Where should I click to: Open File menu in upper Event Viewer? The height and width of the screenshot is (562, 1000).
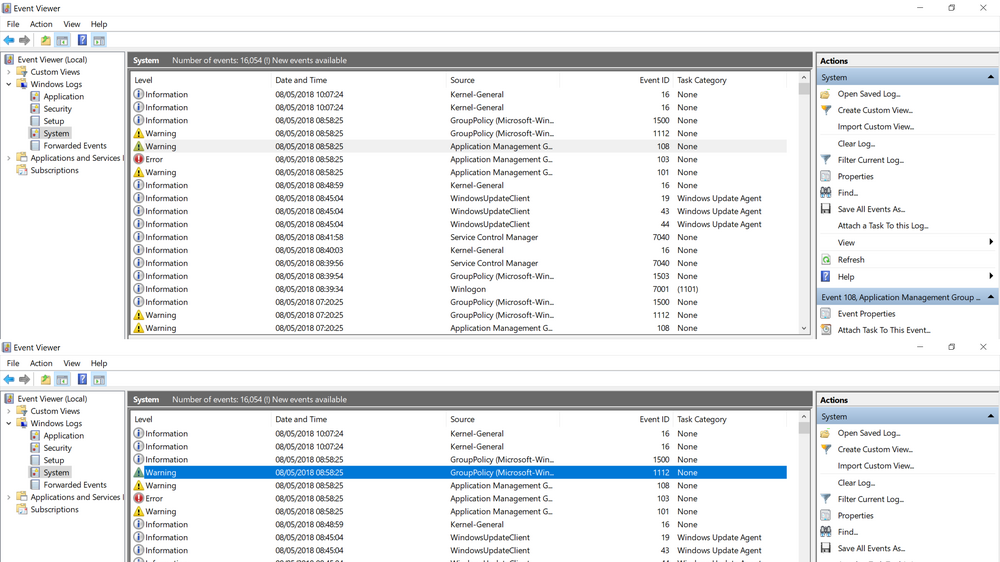point(13,24)
